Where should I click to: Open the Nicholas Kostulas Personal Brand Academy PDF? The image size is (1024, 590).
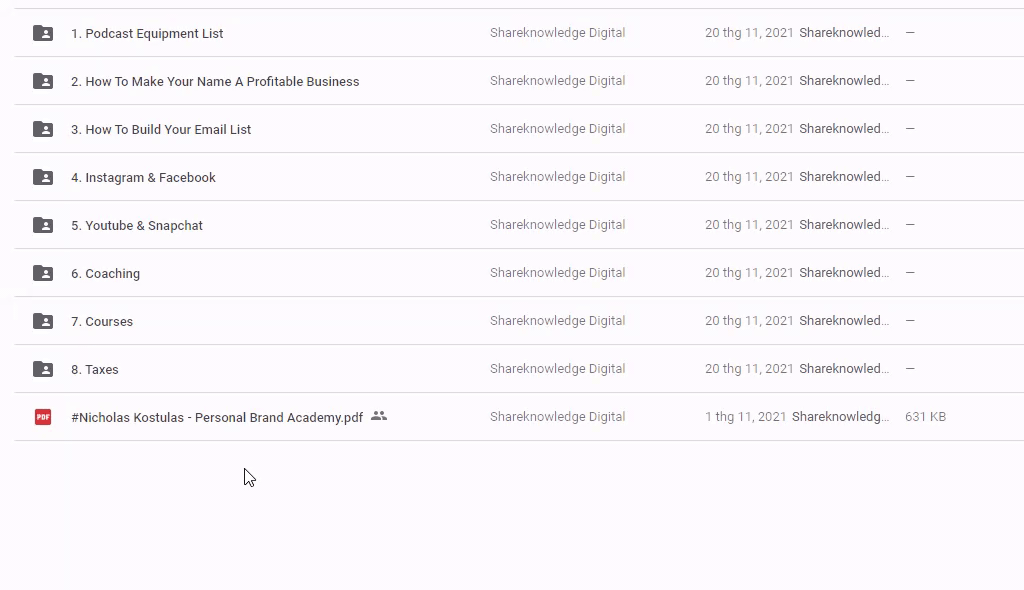point(217,418)
